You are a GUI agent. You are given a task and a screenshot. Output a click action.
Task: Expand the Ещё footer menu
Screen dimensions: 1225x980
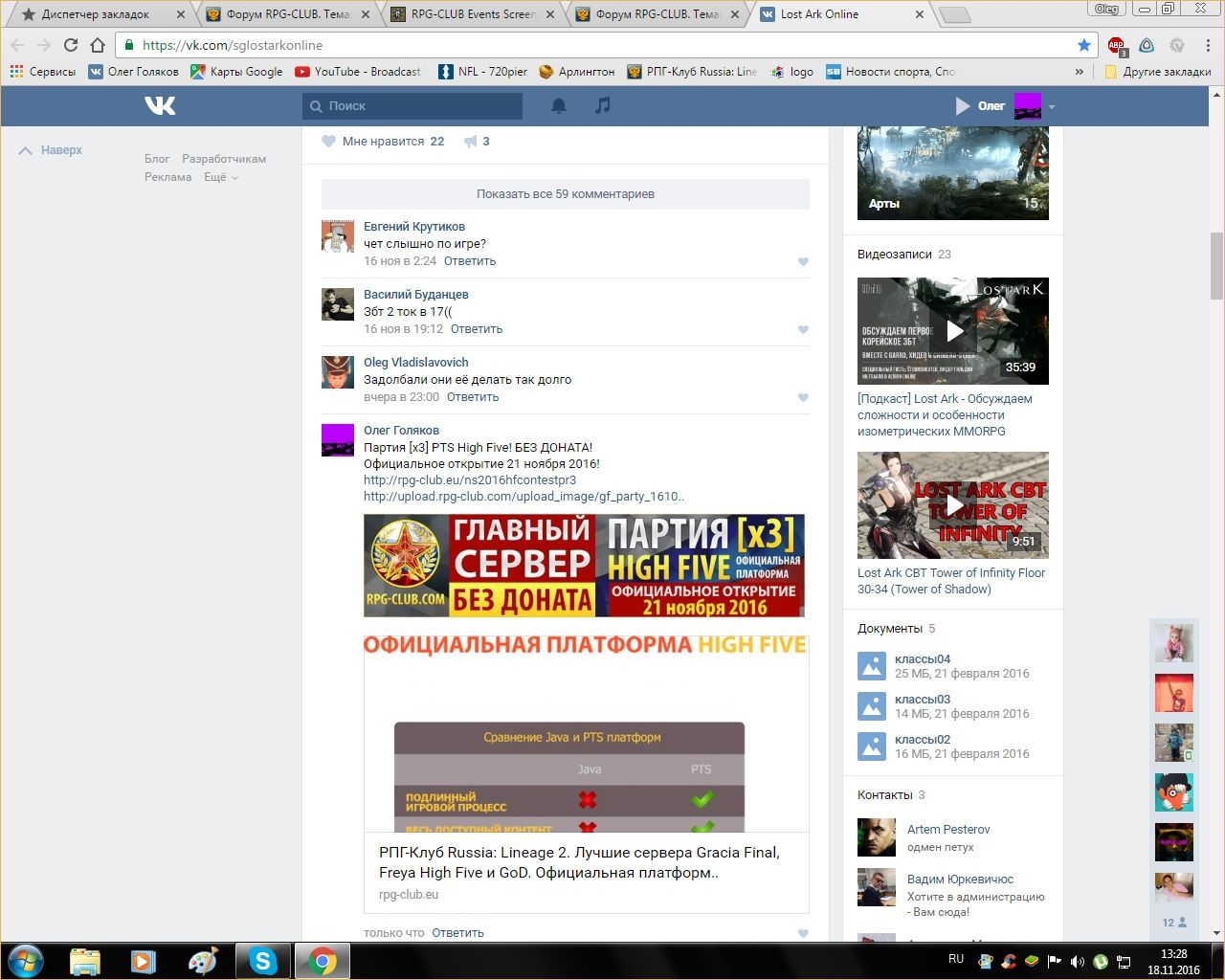click(x=220, y=177)
